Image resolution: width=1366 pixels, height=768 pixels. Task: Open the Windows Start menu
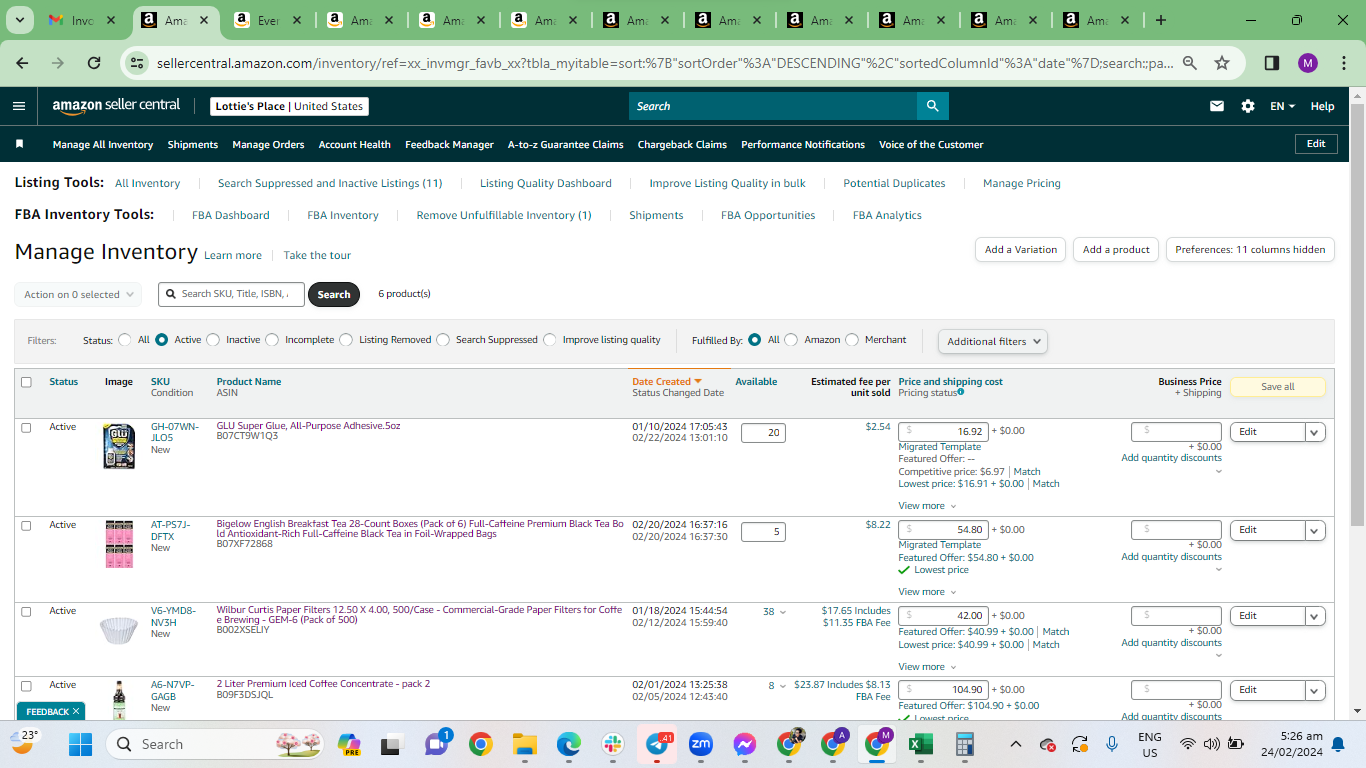(80, 744)
